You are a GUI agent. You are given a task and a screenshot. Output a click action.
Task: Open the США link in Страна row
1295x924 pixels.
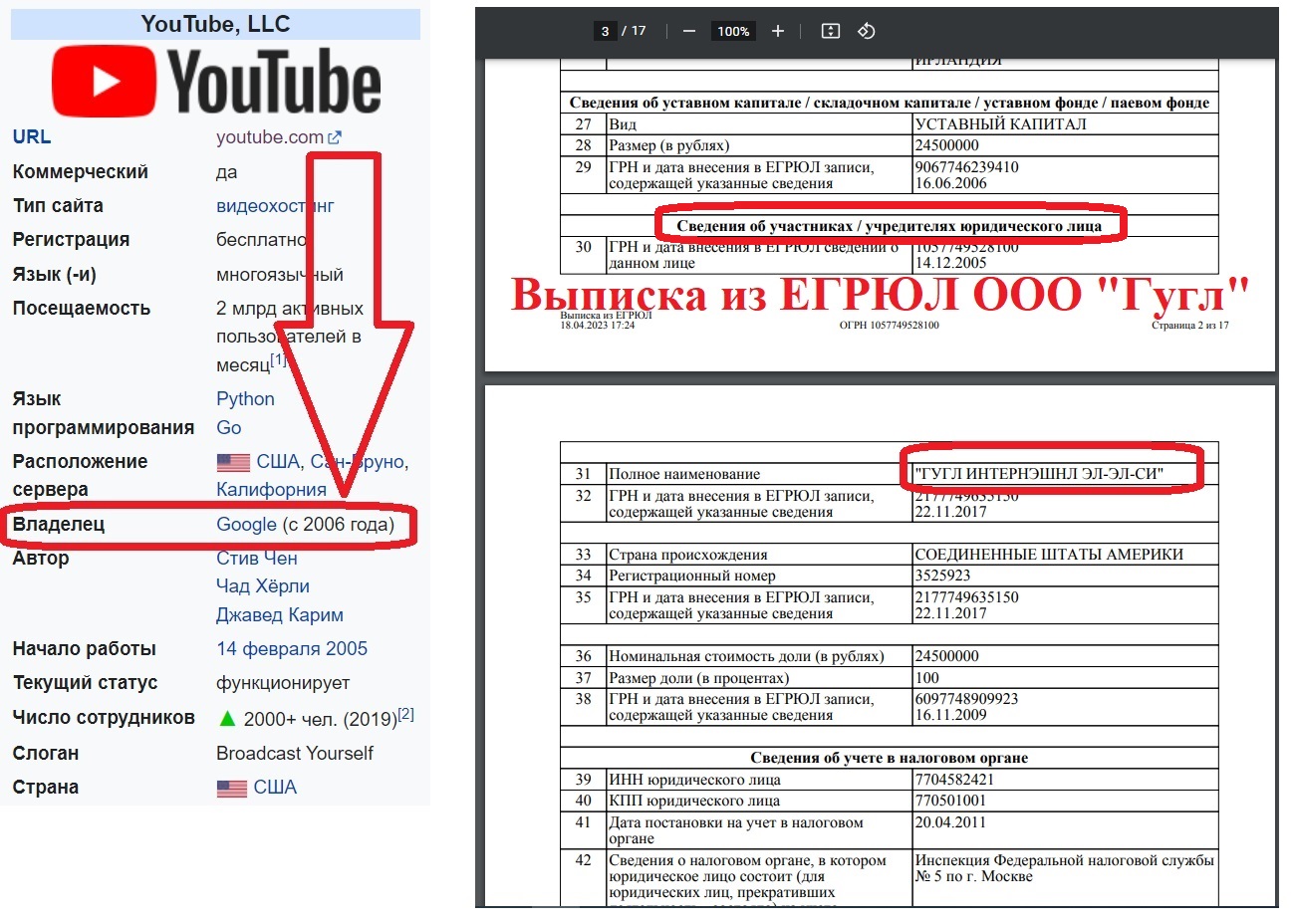275,788
